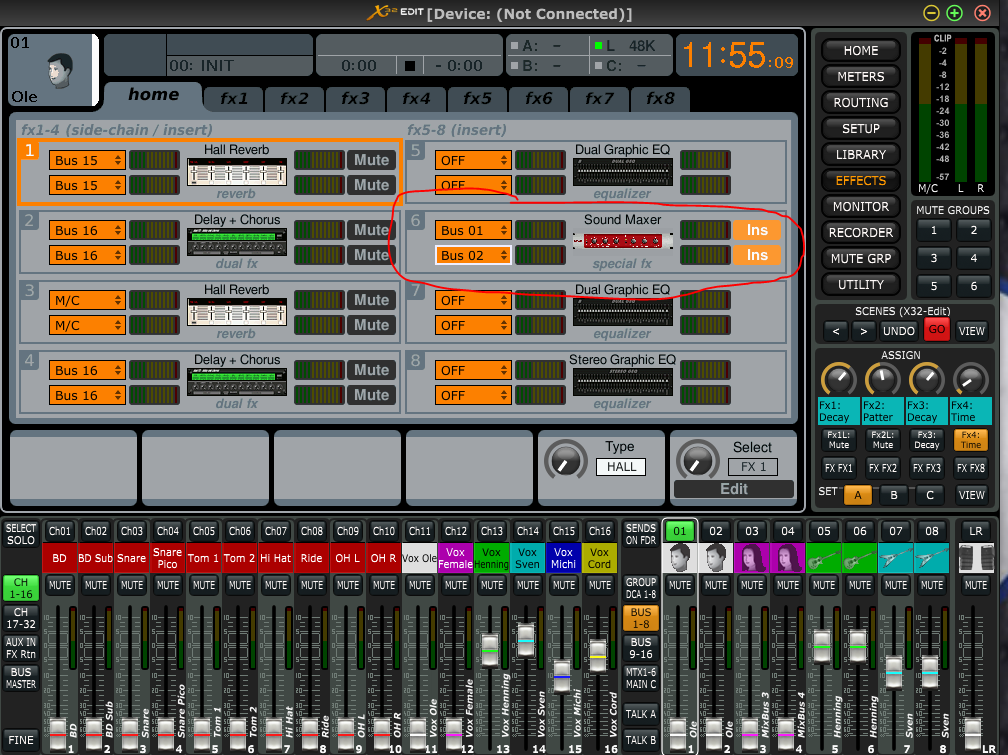This screenshot has height=755, width=1008.
Task: Open the Delay + Chorus unit in FX slot 2
Action: click(237, 242)
